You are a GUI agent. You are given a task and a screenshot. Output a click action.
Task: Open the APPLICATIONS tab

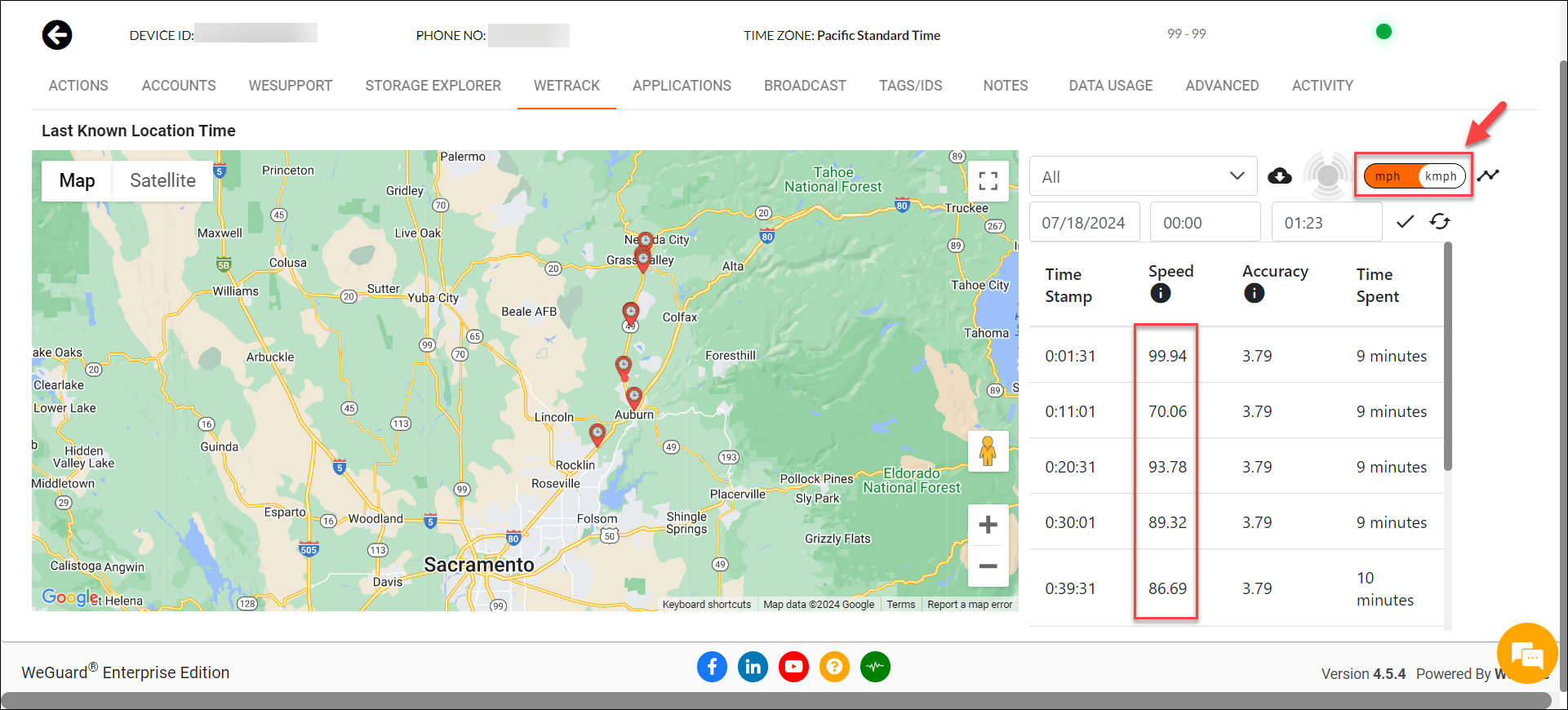[x=682, y=86]
